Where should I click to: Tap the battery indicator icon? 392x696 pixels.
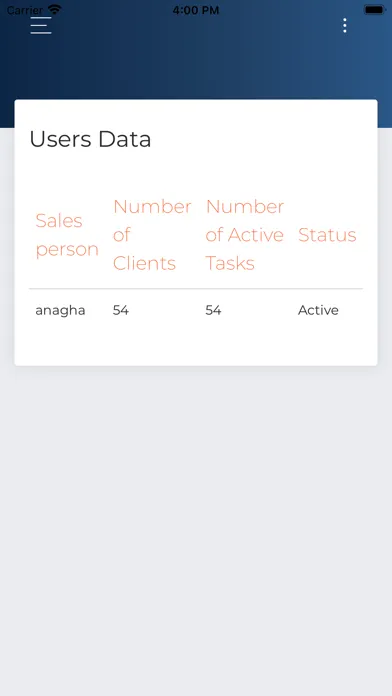374,9
